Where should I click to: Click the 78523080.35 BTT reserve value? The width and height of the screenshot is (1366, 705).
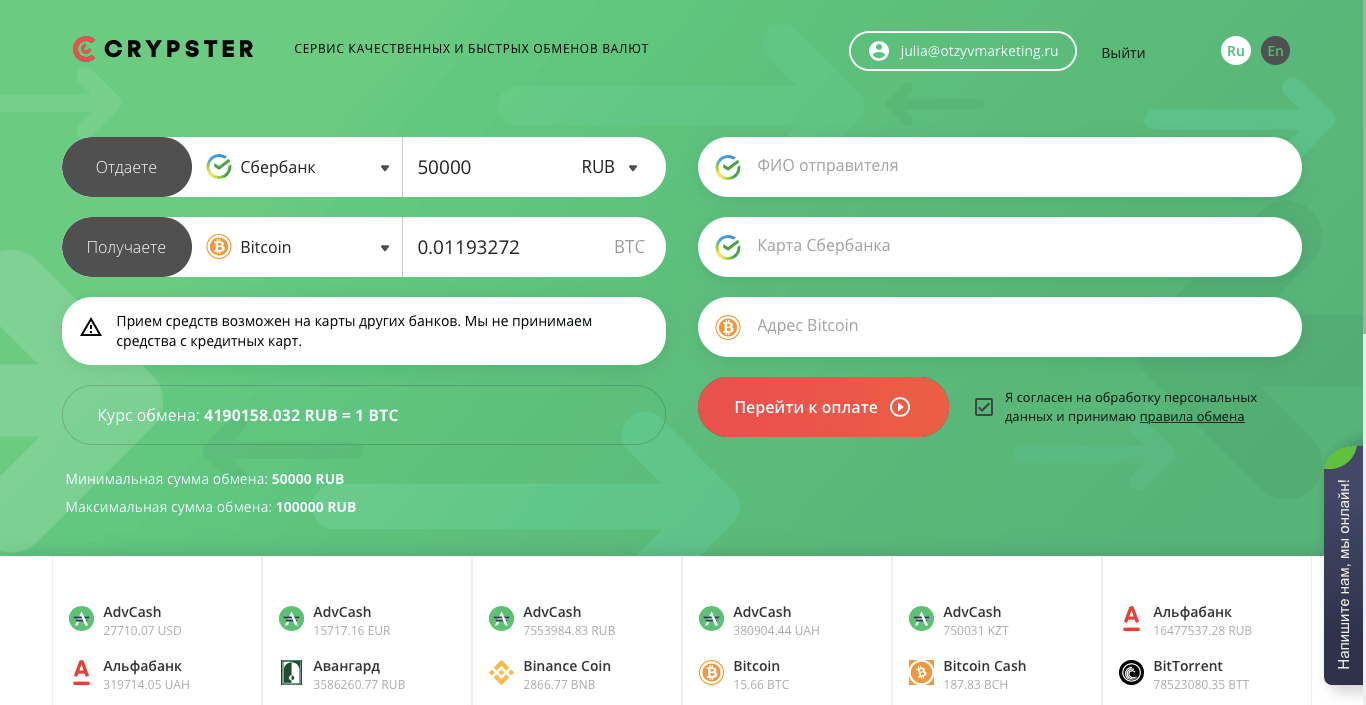point(1201,685)
